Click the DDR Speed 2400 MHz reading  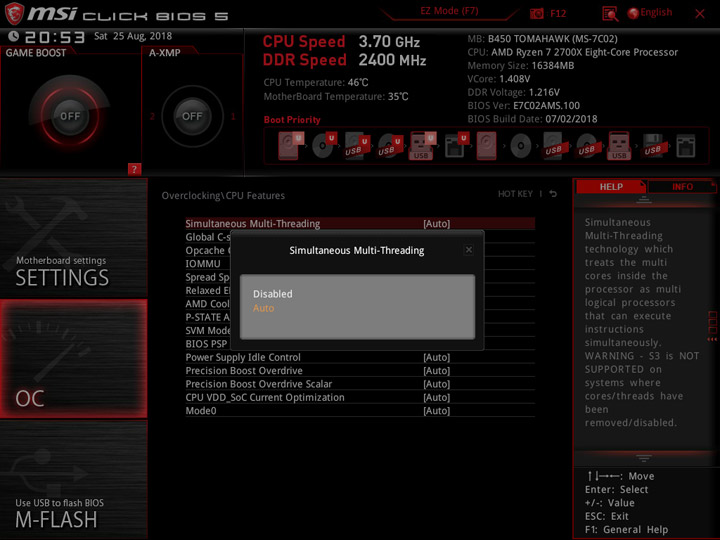[344, 60]
